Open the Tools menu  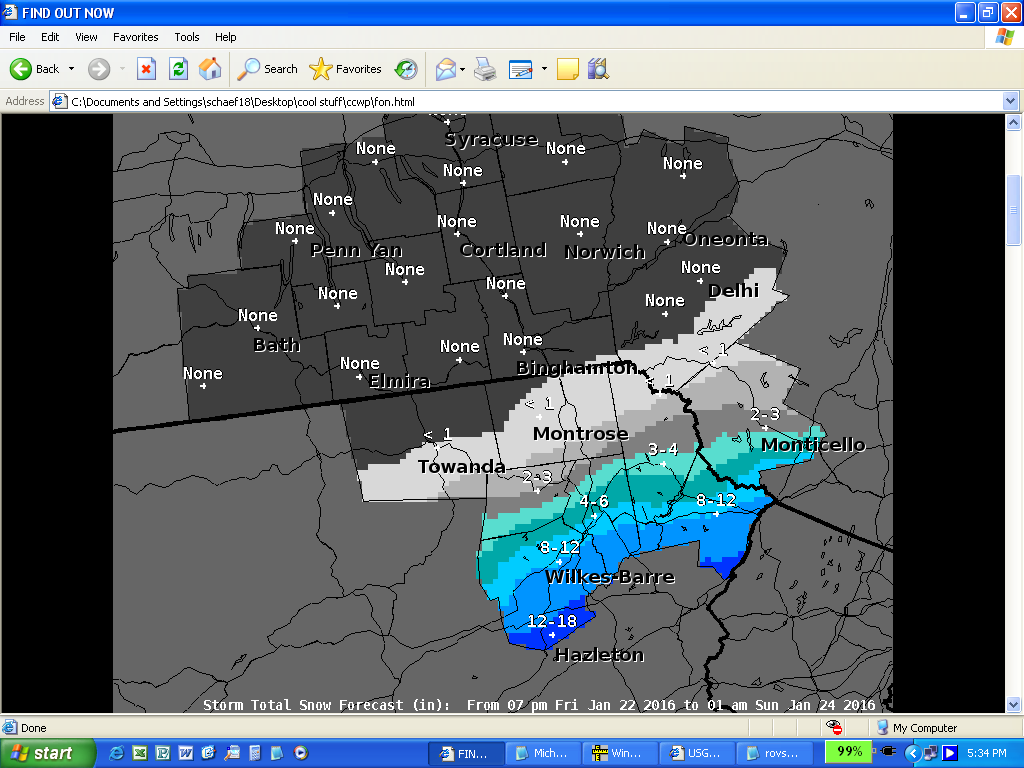(187, 37)
